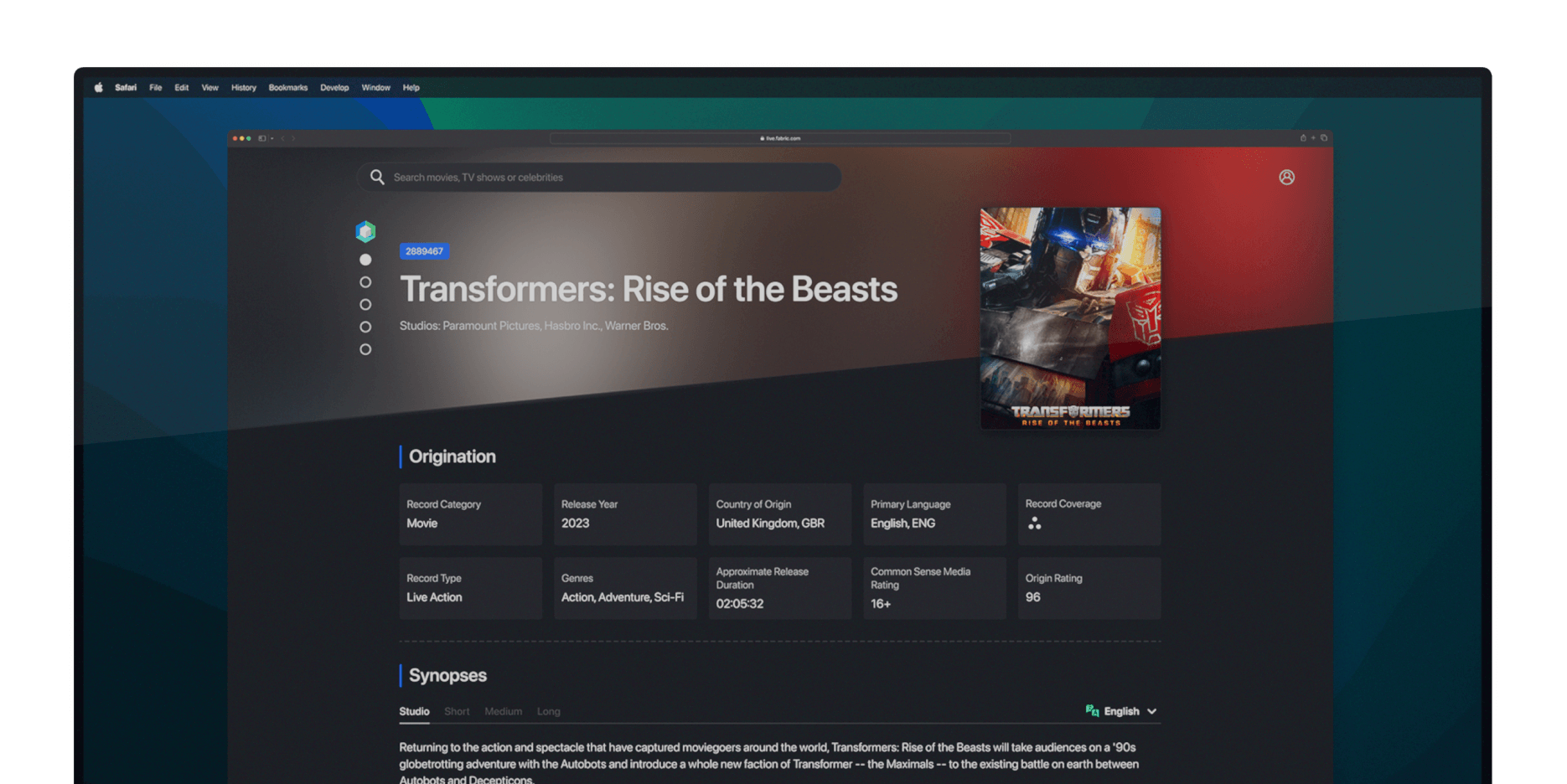This screenshot has height=784, width=1567.
Task: Open the View menu
Action: point(209,87)
